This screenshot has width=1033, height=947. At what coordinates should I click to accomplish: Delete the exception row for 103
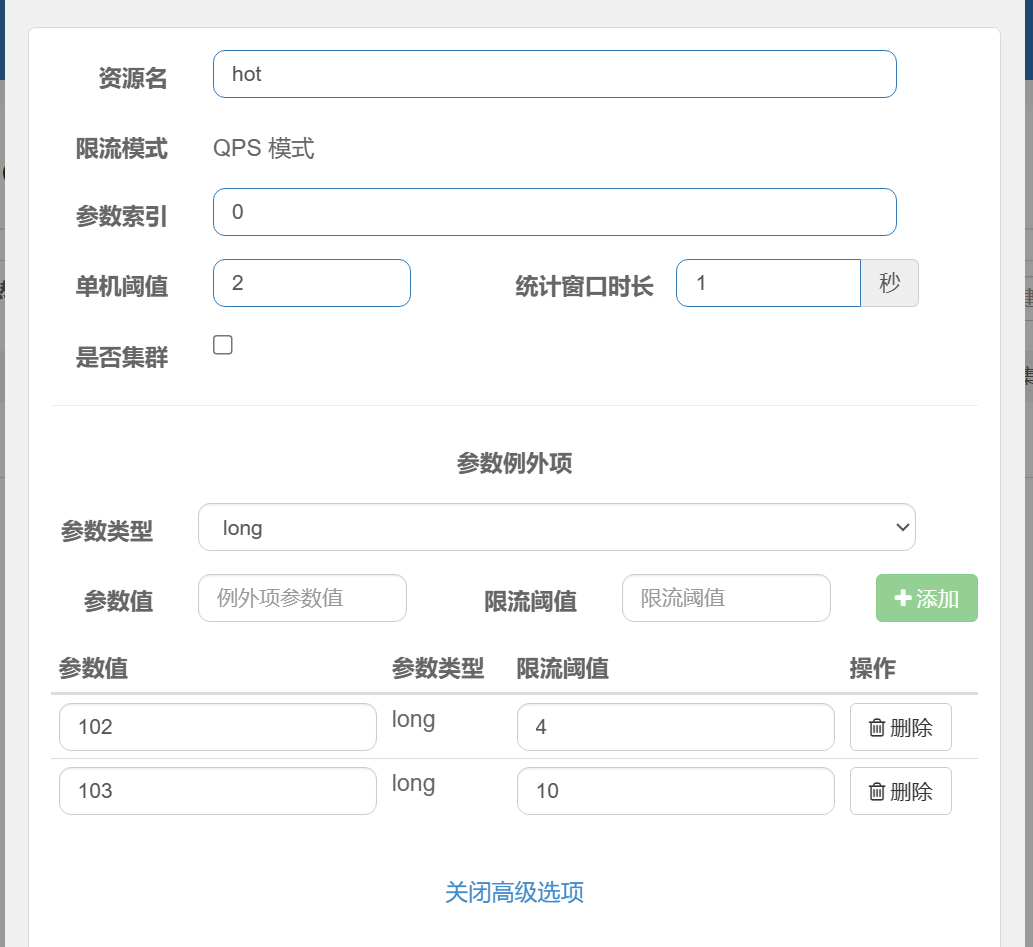pos(901,791)
